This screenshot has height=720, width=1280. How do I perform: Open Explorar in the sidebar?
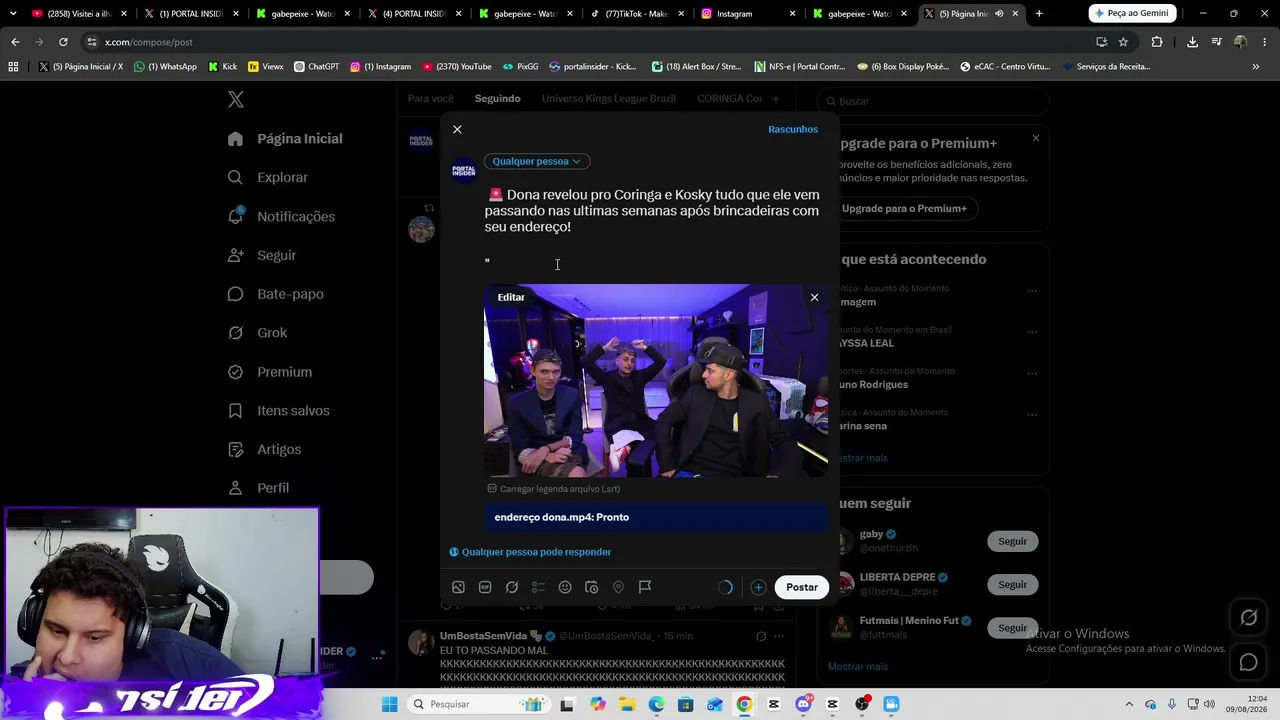click(267, 177)
